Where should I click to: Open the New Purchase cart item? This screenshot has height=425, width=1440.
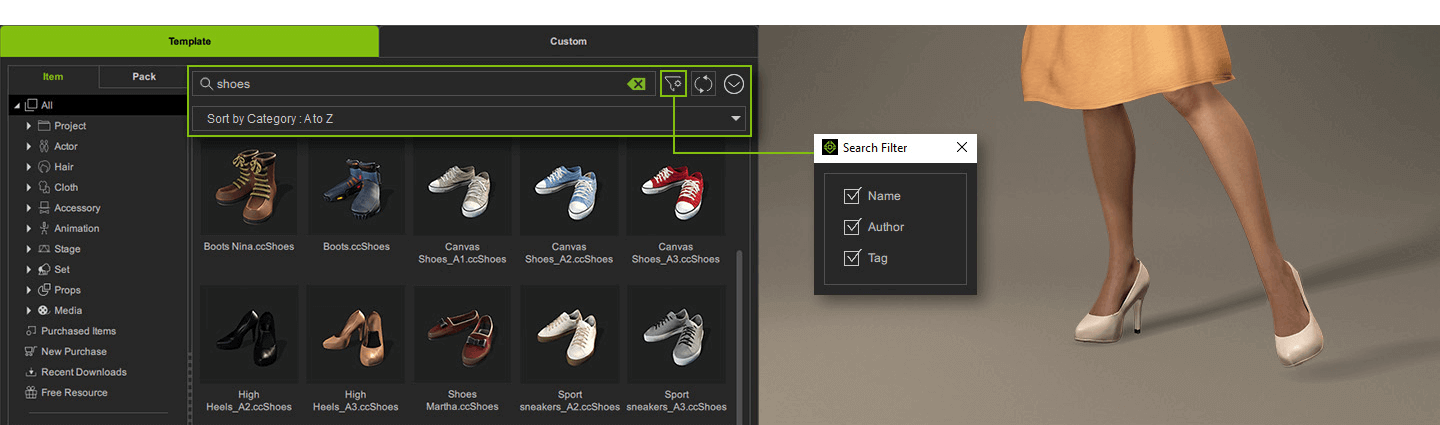73,352
